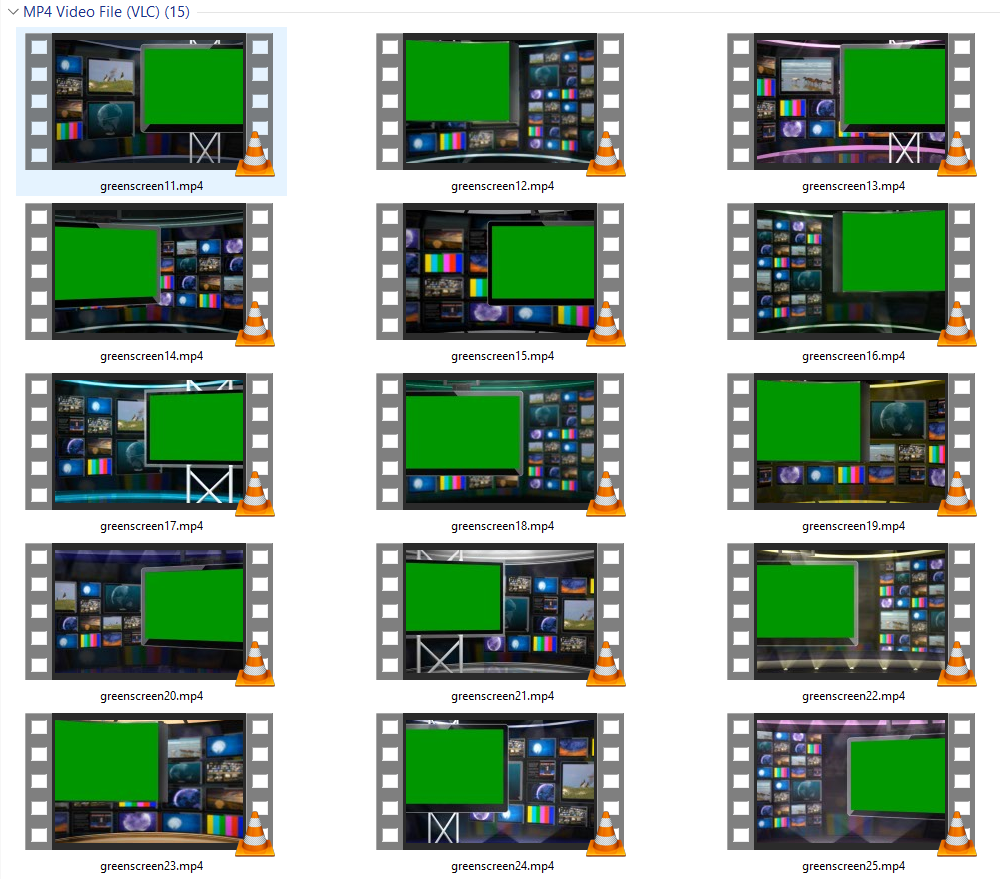
Task: Click the file name greenscreen21.mp4
Action: click(x=503, y=696)
